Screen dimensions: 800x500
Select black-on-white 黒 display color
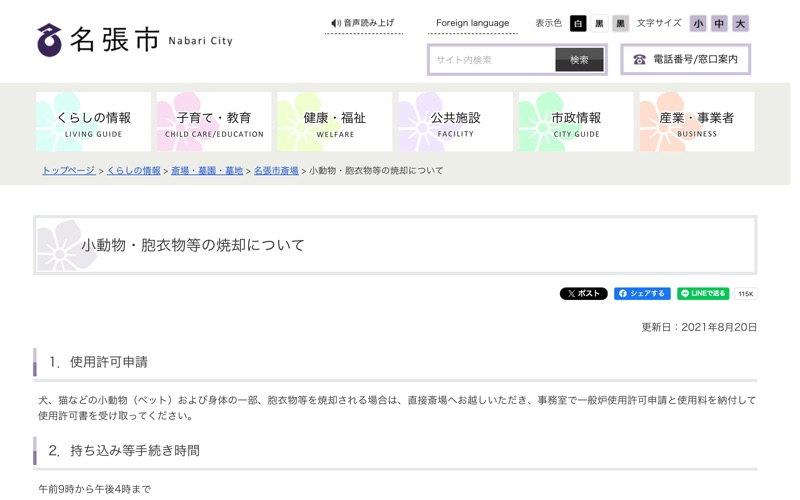(x=599, y=23)
